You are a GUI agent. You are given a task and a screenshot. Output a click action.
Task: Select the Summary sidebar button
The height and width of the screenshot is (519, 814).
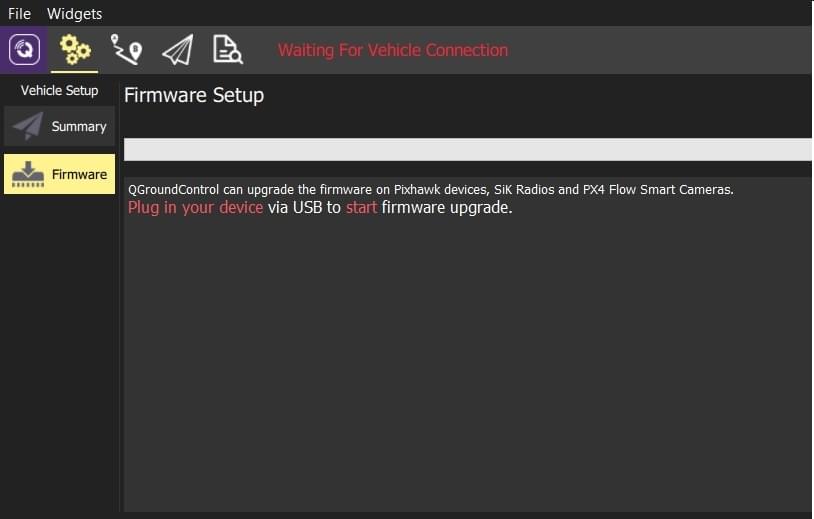[x=59, y=126]
